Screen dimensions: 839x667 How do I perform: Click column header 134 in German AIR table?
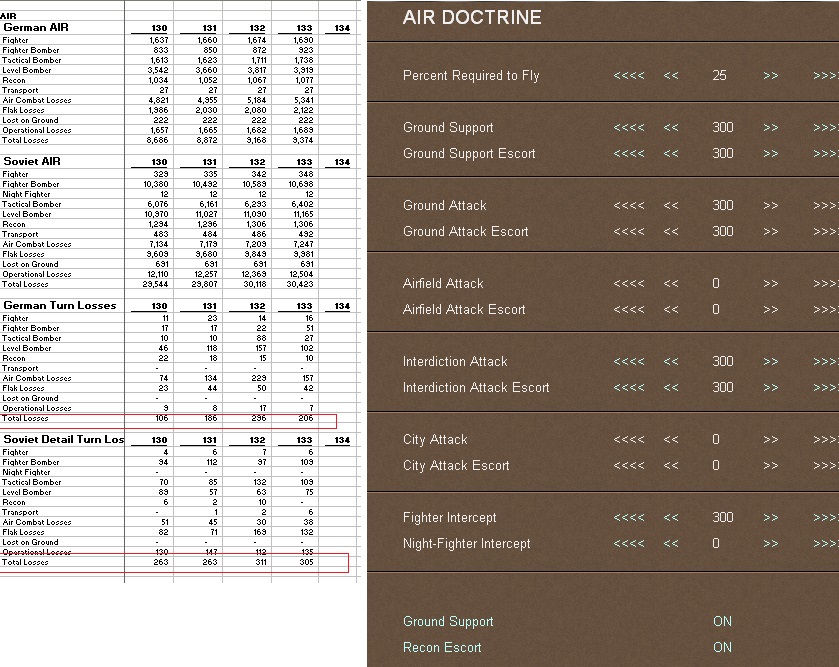(342, 28)
